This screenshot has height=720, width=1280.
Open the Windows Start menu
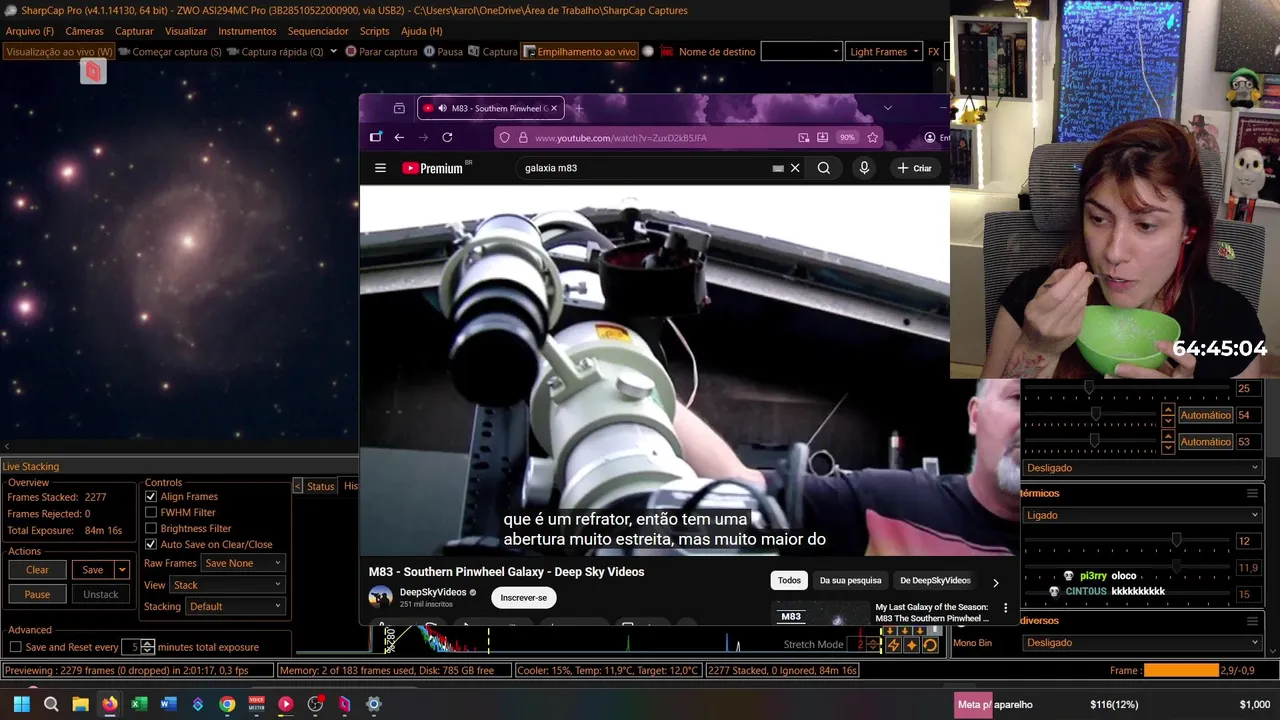(x=22, y=704)
